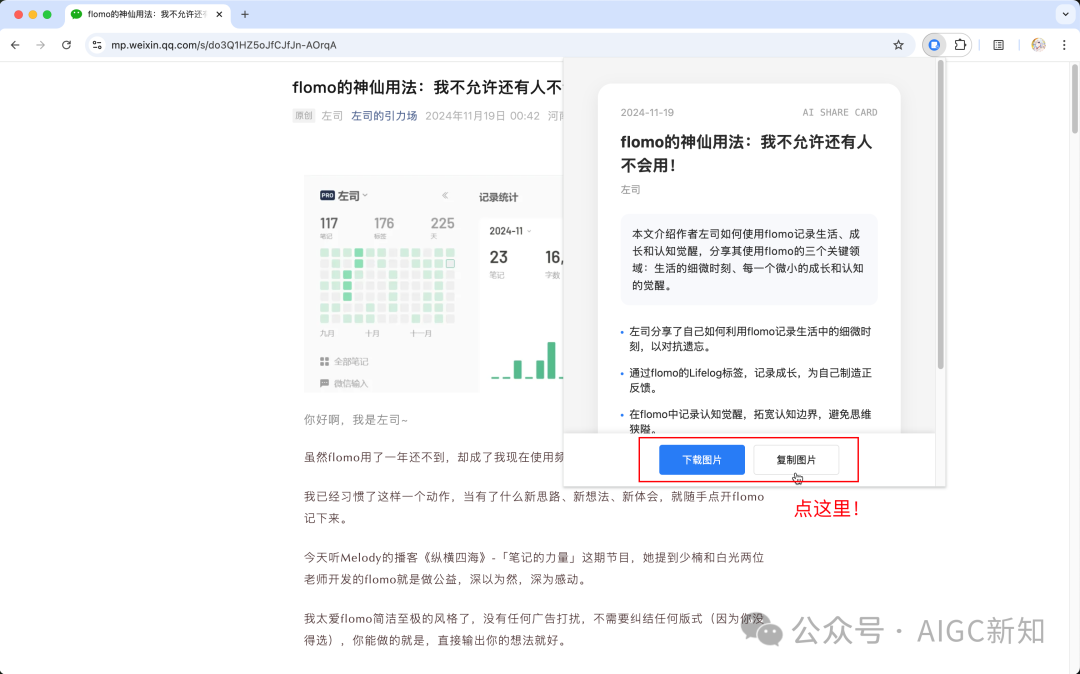1080x674 pixels.
Task: Click the 原创 tag label
Action: tap(304, 116)
